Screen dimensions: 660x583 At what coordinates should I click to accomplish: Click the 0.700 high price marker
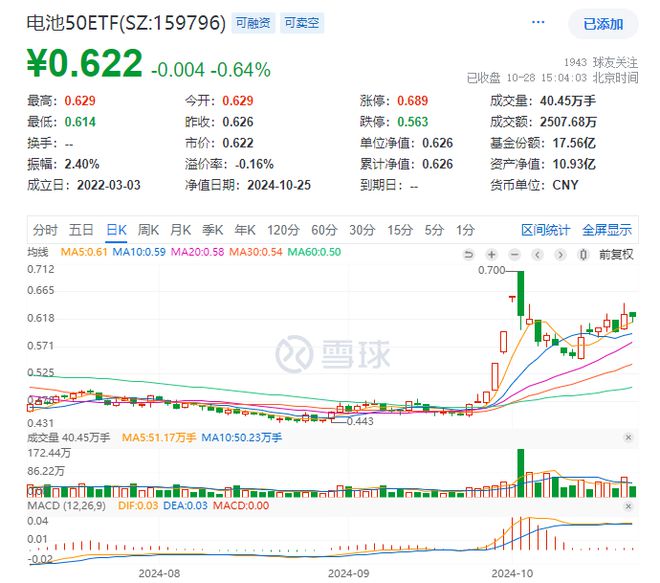point(491,270)
